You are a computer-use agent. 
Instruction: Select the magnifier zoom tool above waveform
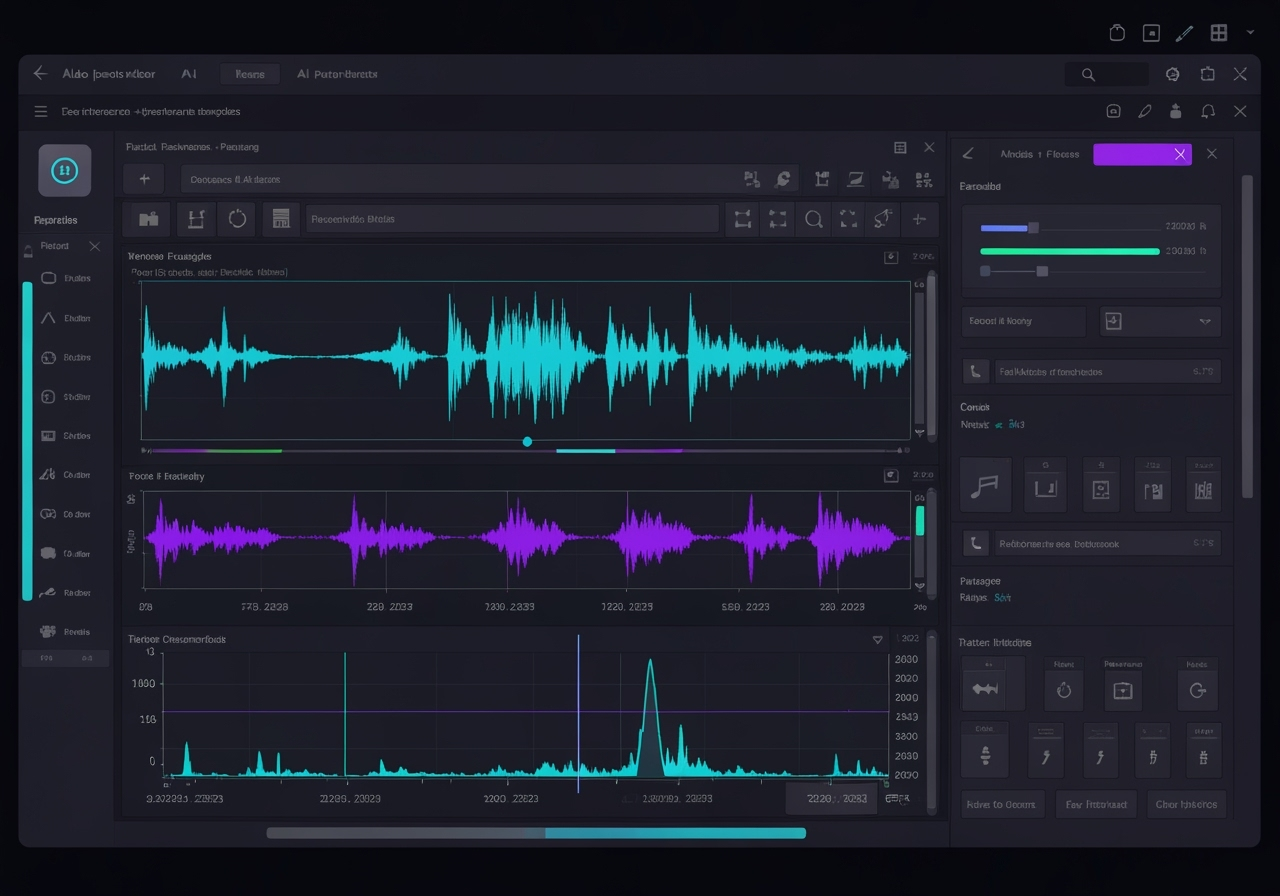pyautogui.click(x=814, y=219)
